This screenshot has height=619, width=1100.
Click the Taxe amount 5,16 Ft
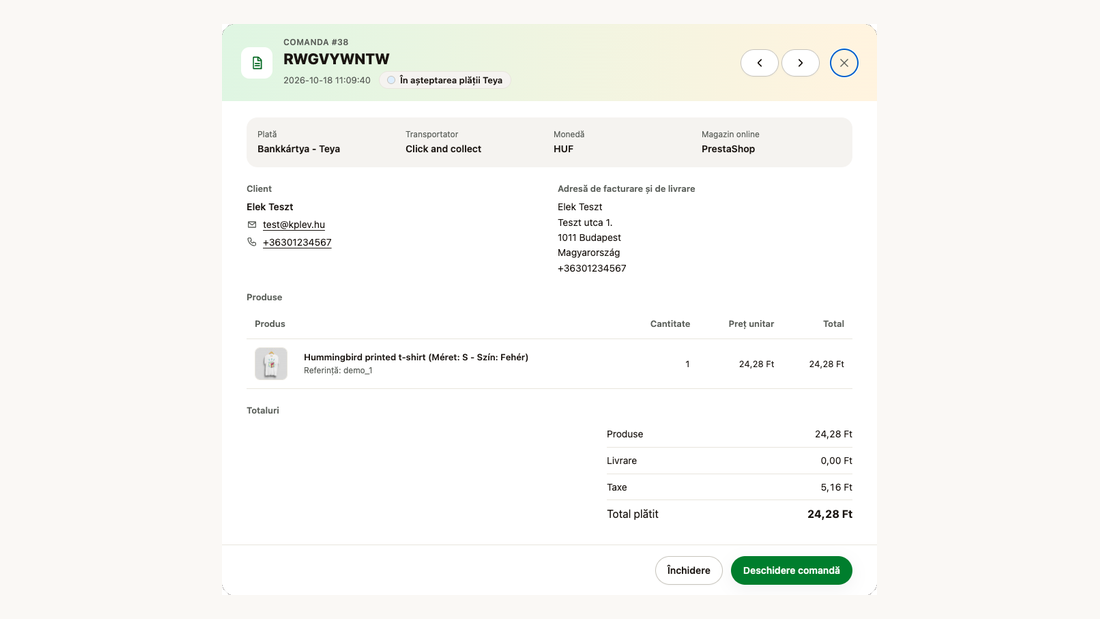(836, 488)
